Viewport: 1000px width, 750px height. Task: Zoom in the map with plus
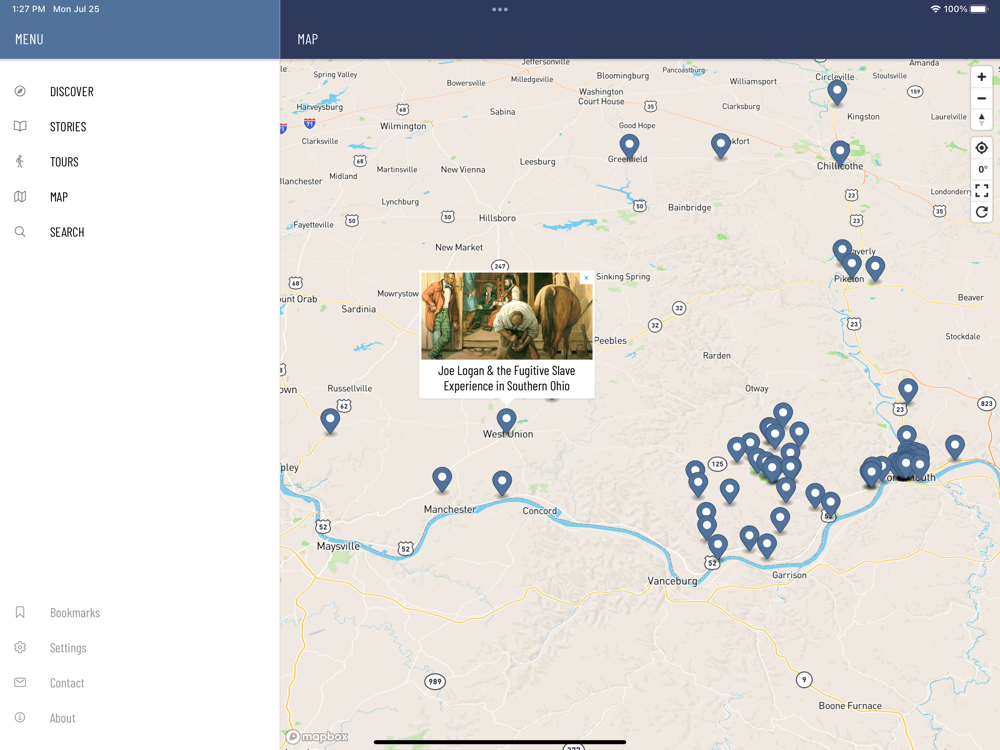[982, 77]
